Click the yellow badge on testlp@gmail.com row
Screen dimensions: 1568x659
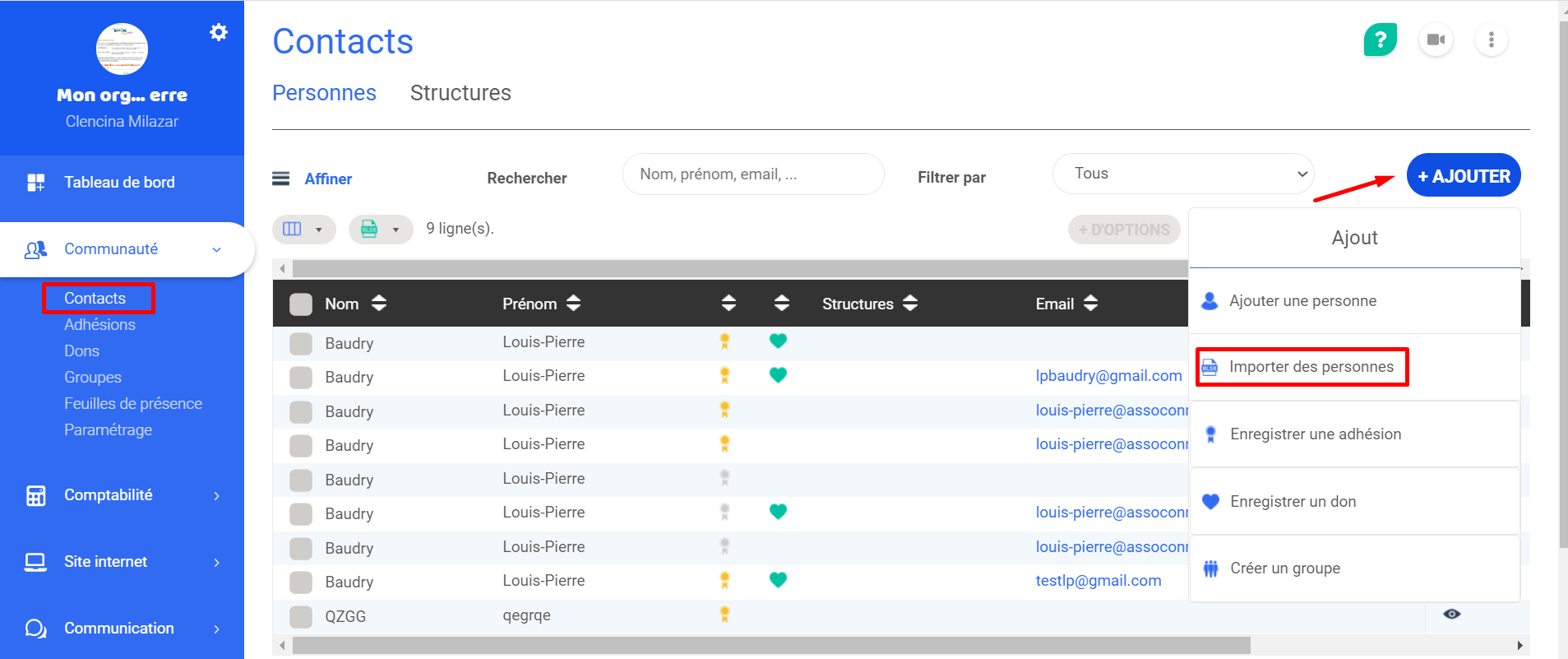tap(724, 580)
